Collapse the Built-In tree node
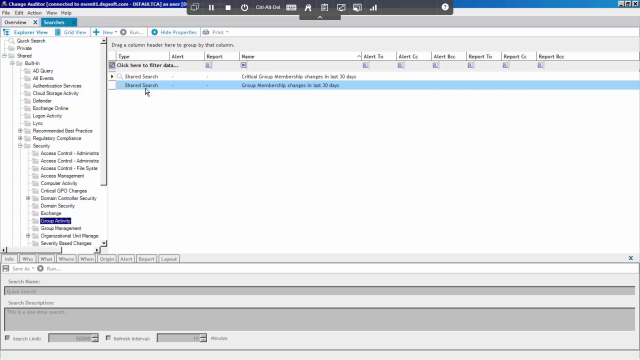This screenshot has width=640, height=360. (12, 63)
